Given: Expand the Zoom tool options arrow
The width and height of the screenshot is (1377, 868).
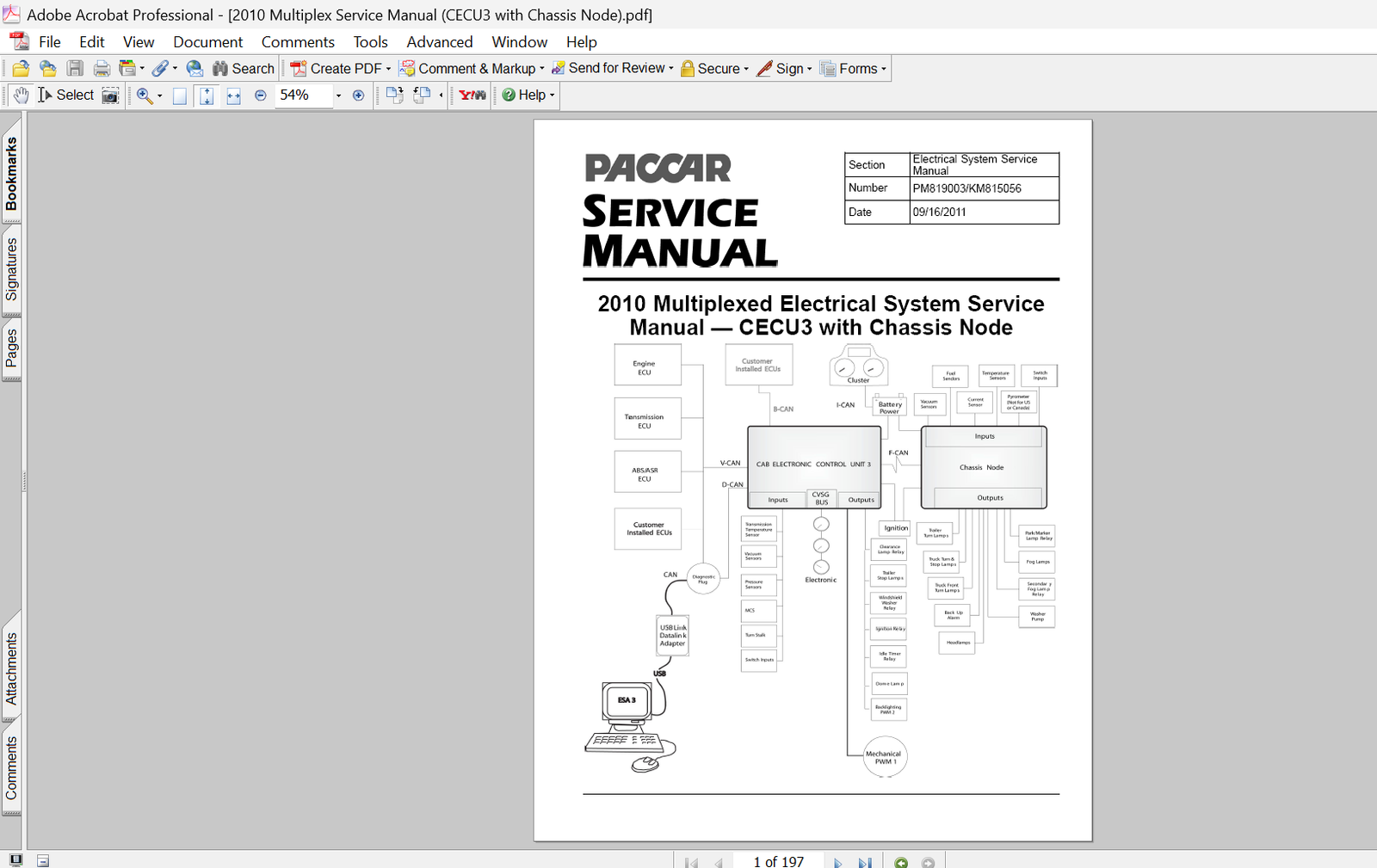Looking at the screenshot, I should [160, 96].
